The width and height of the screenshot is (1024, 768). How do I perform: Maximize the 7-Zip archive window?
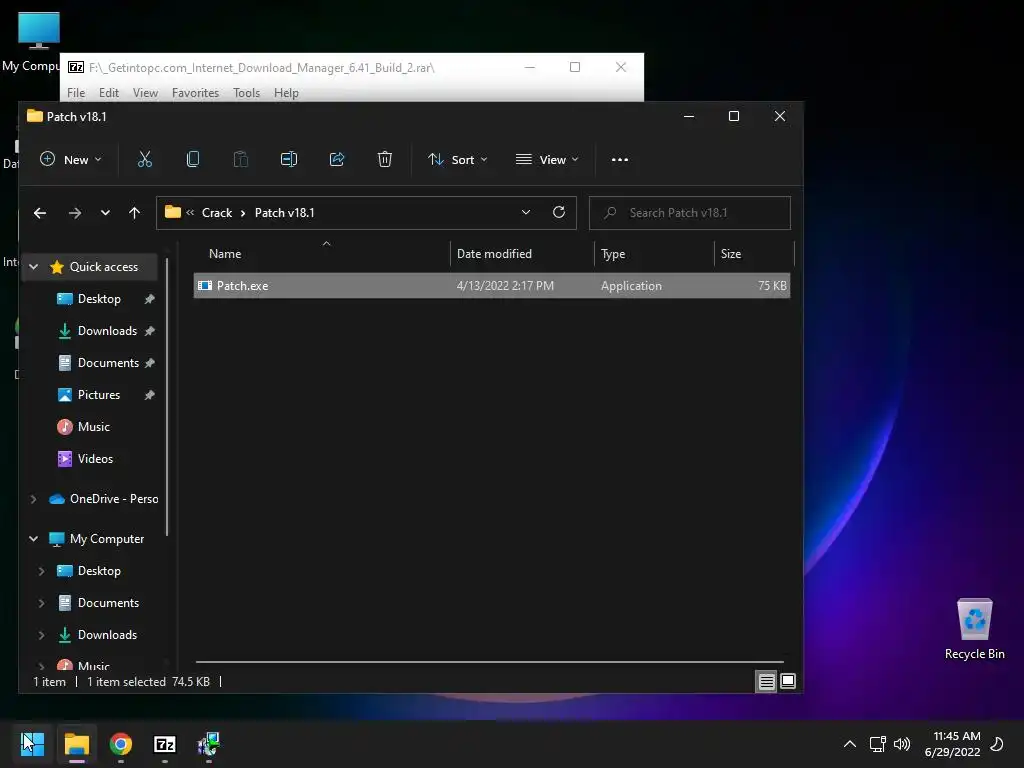pos(575,67)
